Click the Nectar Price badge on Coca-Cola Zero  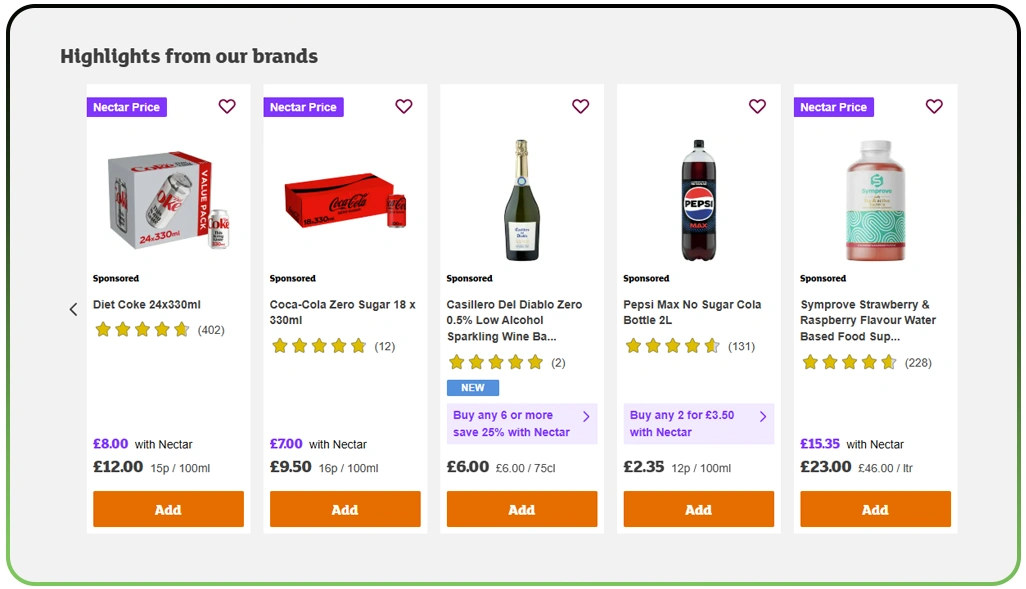303,106
